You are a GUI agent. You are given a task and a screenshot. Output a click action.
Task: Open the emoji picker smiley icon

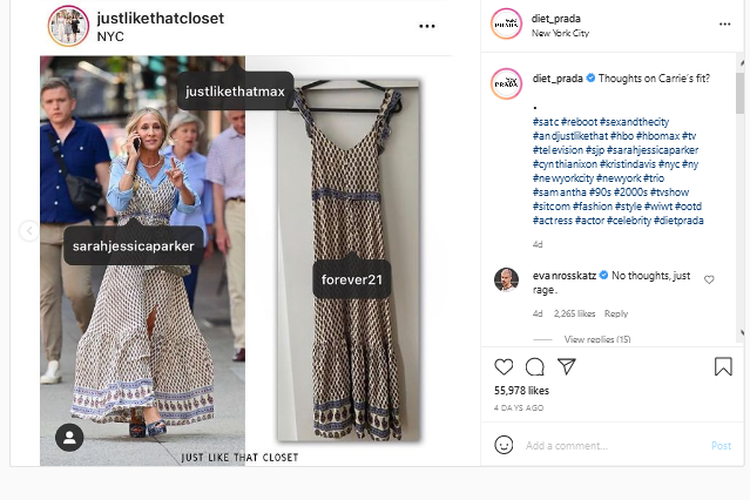[504, 445]
